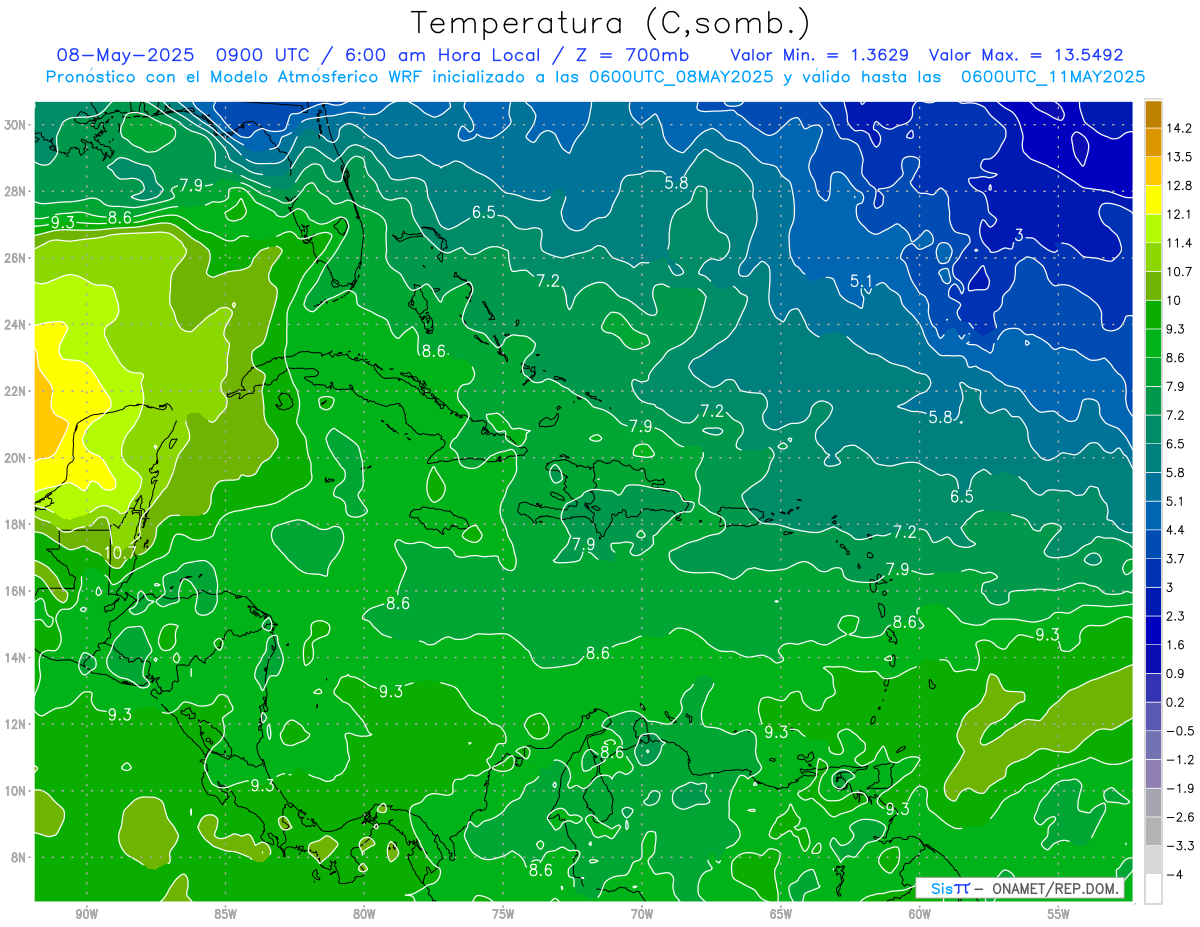Click the valid-until time "0600UTC_11MAY2025"

tap(1053, 77)
